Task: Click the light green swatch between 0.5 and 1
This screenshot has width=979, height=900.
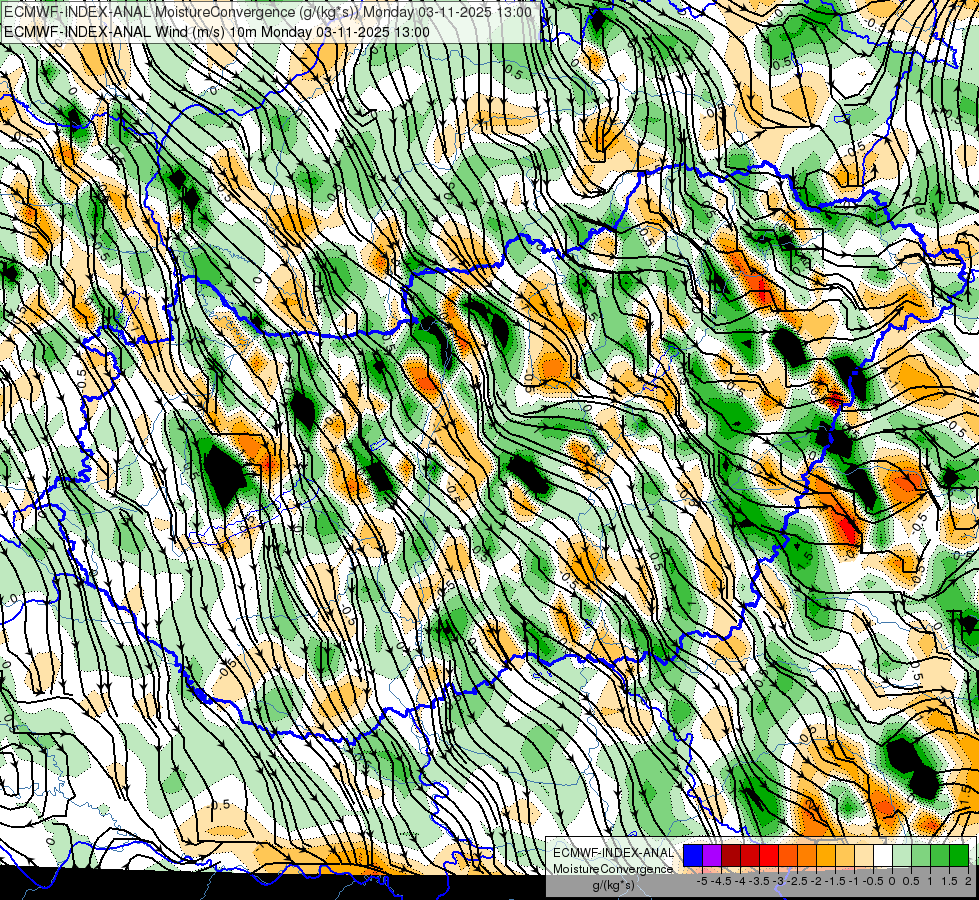Action: tap(921, 856)
